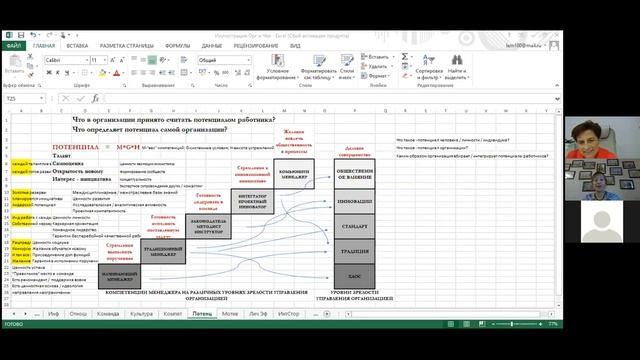Open the Команда worksheet tab
640x360 pixels.
[108, 313]
